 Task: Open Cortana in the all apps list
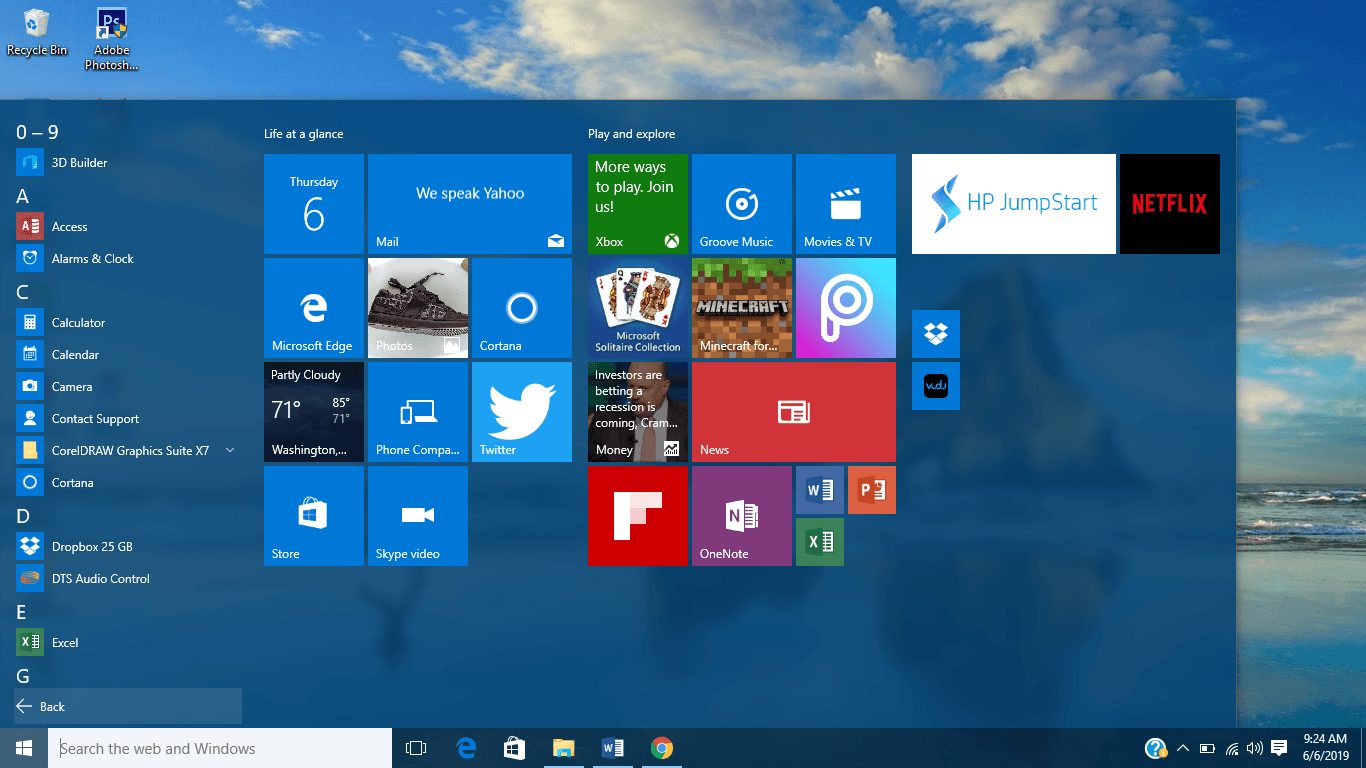coord(128,482)
